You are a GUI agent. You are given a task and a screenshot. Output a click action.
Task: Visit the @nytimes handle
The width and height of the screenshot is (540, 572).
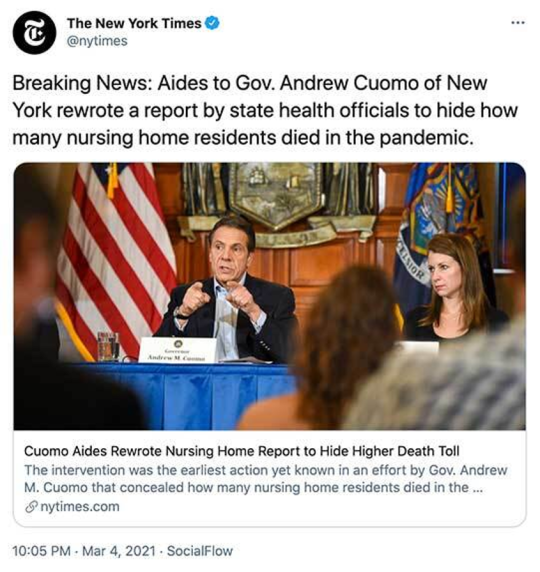point(97,41)
